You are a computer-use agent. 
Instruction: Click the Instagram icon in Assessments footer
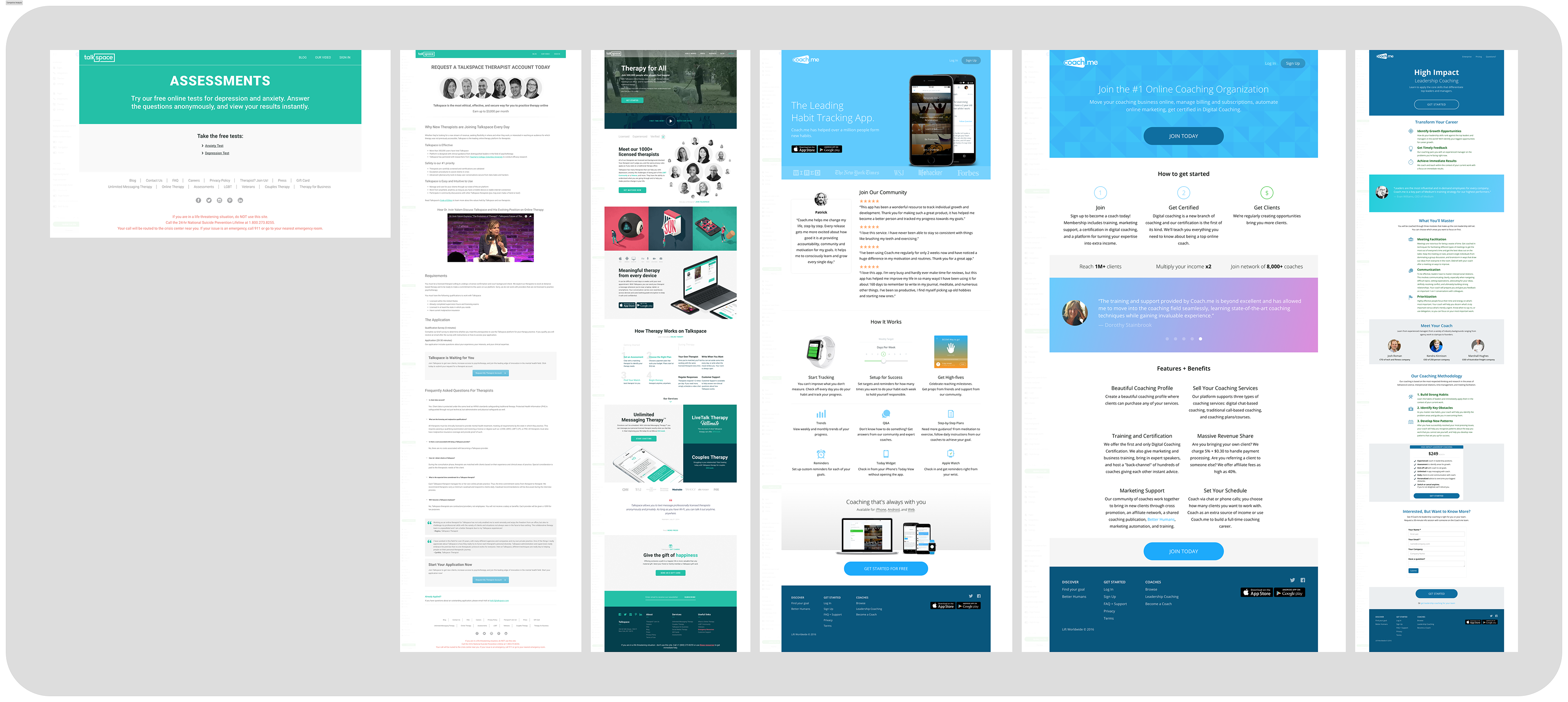(x=219, y=201)
